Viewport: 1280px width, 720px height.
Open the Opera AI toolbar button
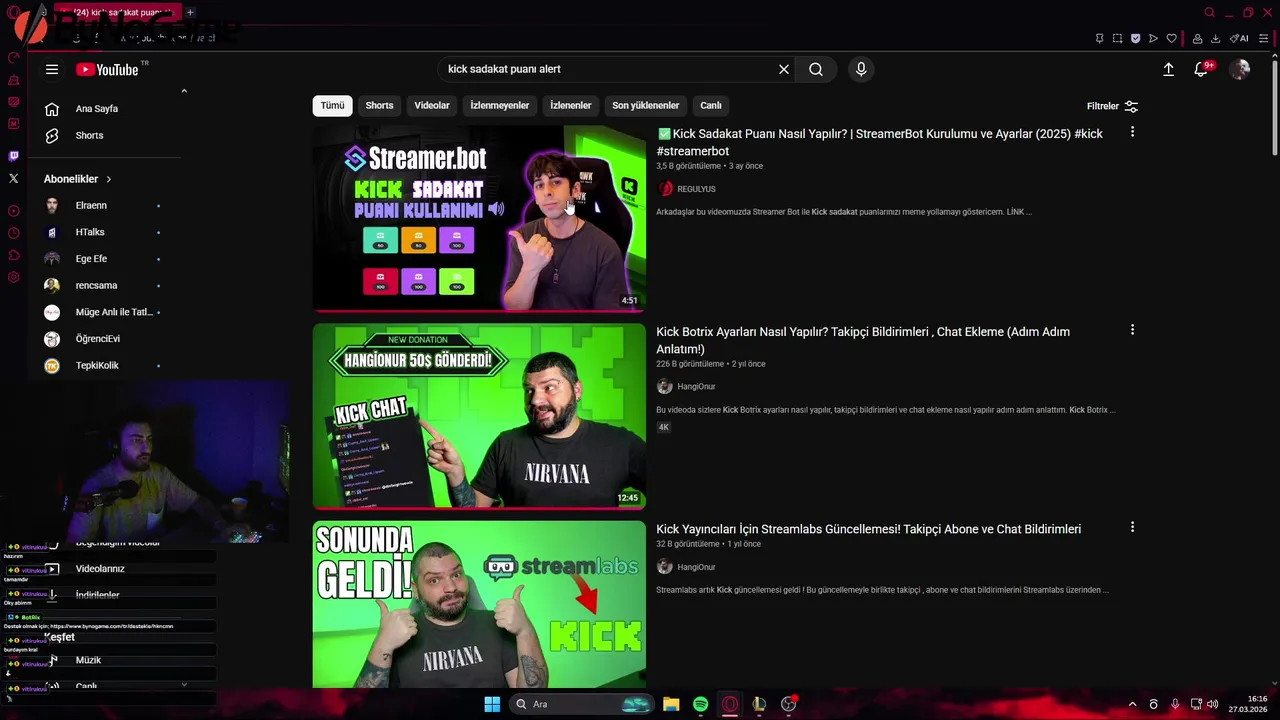click(x=1239, y=39)
